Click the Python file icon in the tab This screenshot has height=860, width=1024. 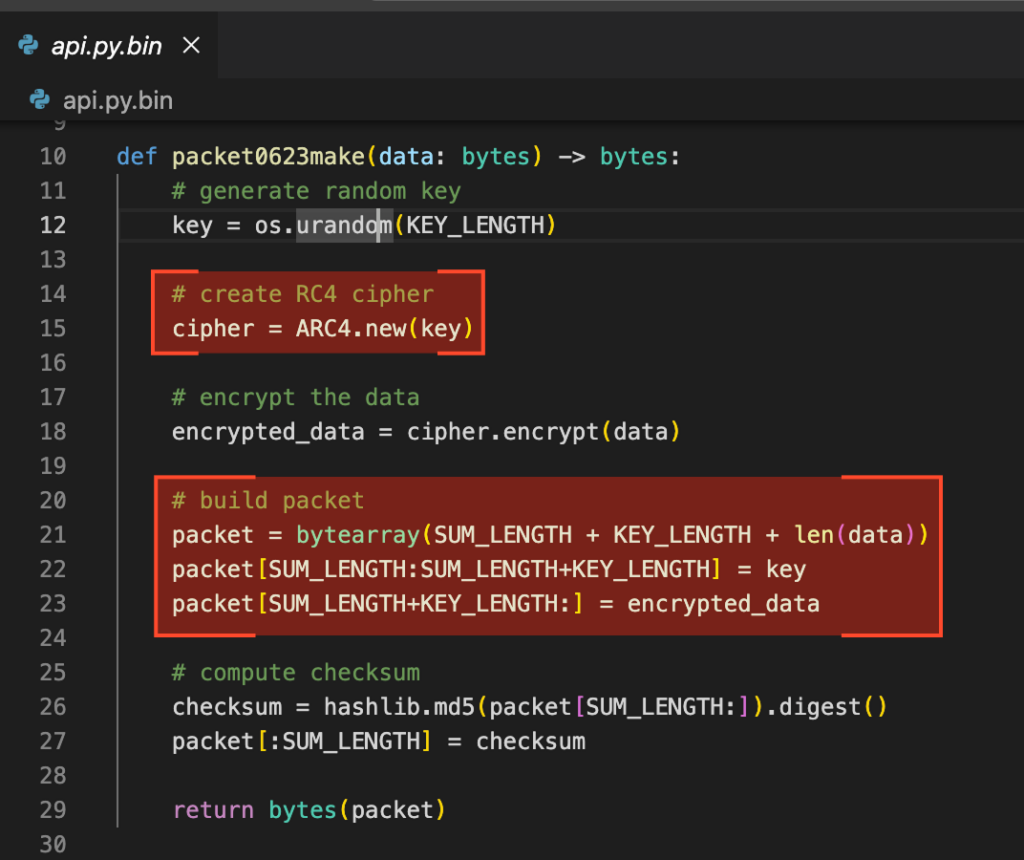pos(29,47)
